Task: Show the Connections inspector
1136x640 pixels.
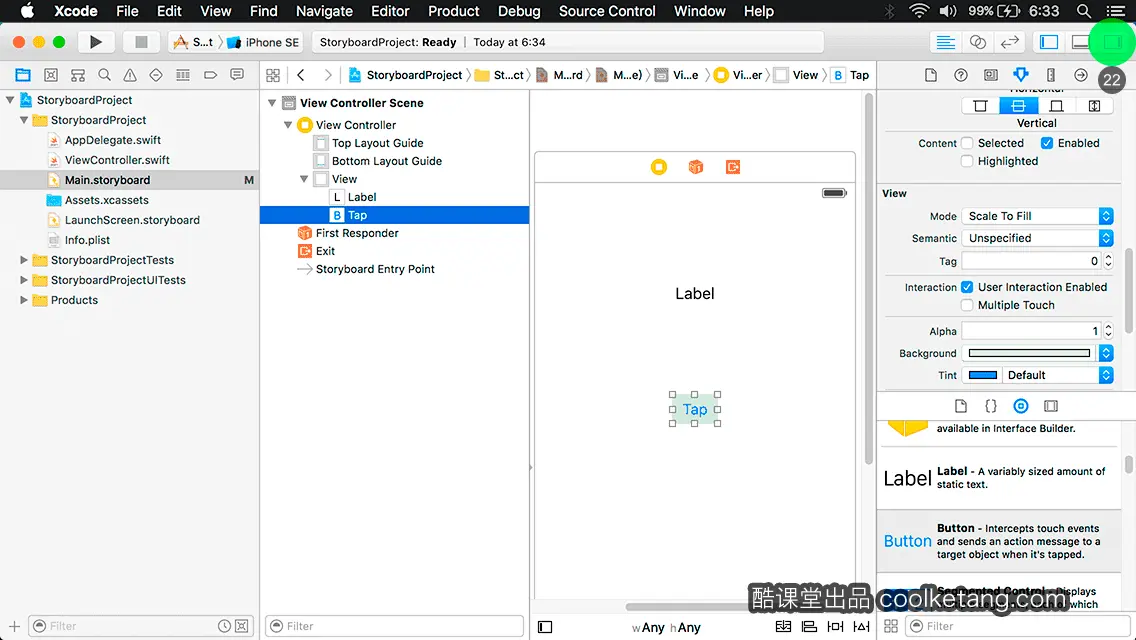Action: click(1080, 75)
